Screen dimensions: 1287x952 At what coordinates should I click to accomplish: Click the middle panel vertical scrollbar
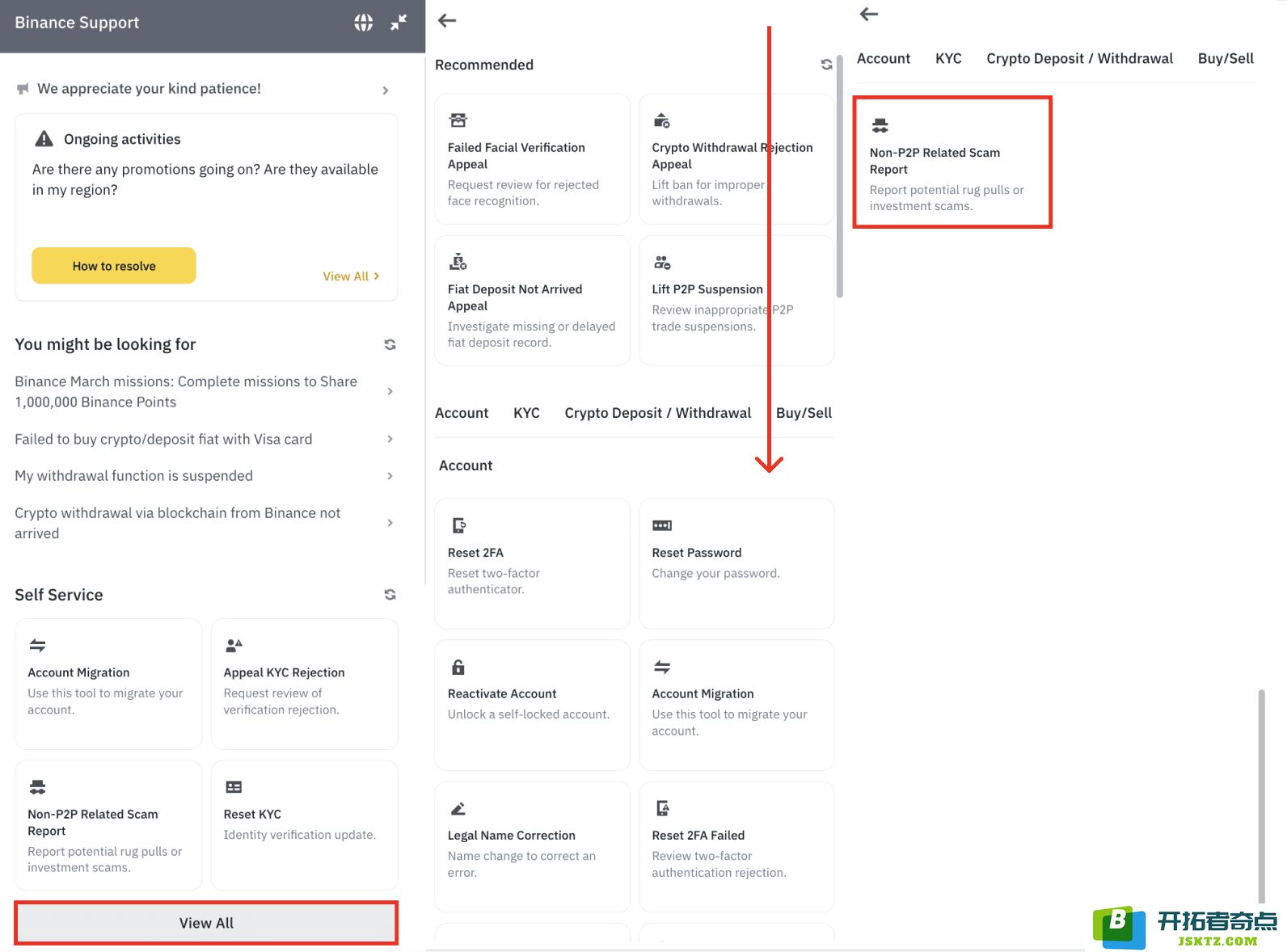tap(839, 176)
